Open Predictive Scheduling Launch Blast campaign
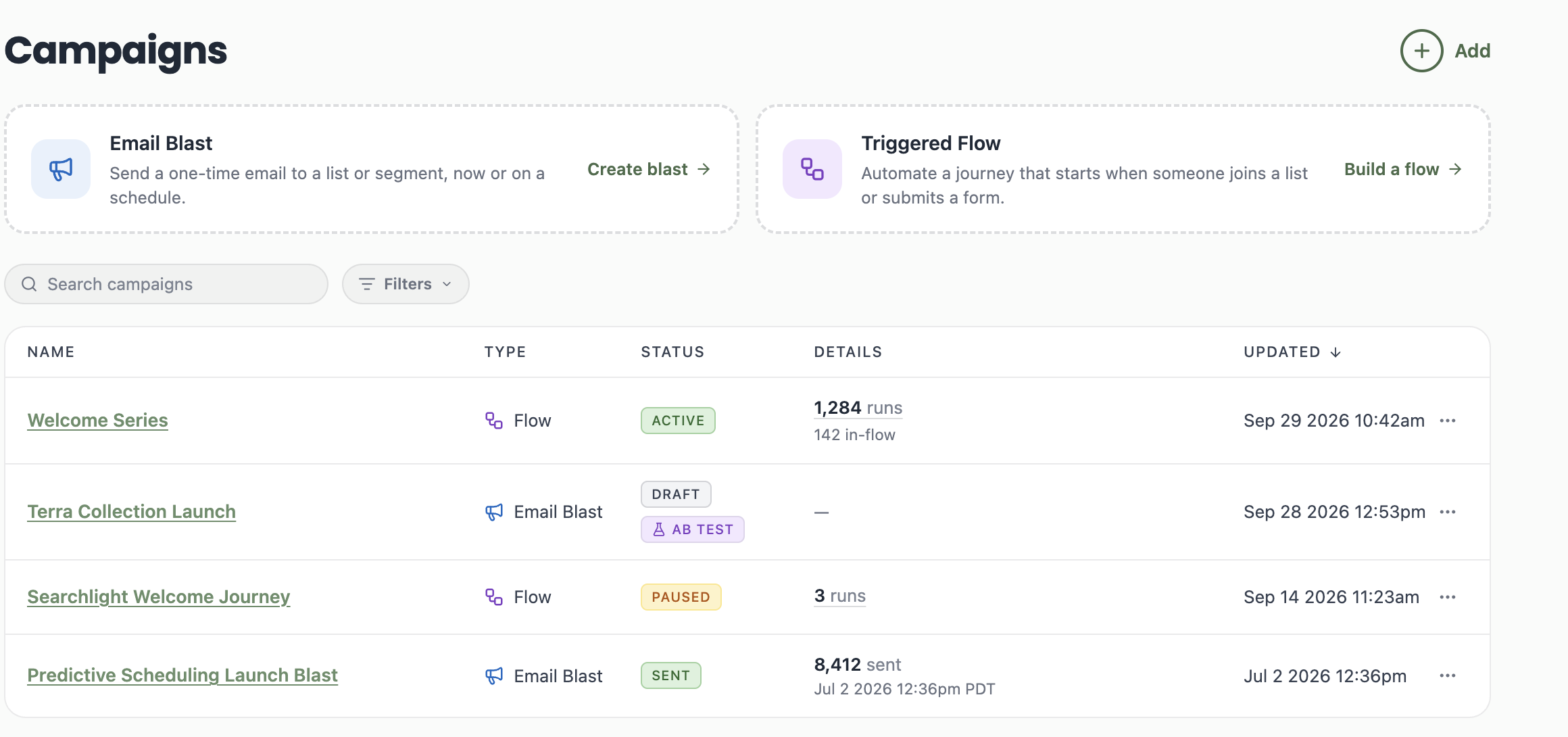This screenshot has width=1568, height=737. point(182,675)
